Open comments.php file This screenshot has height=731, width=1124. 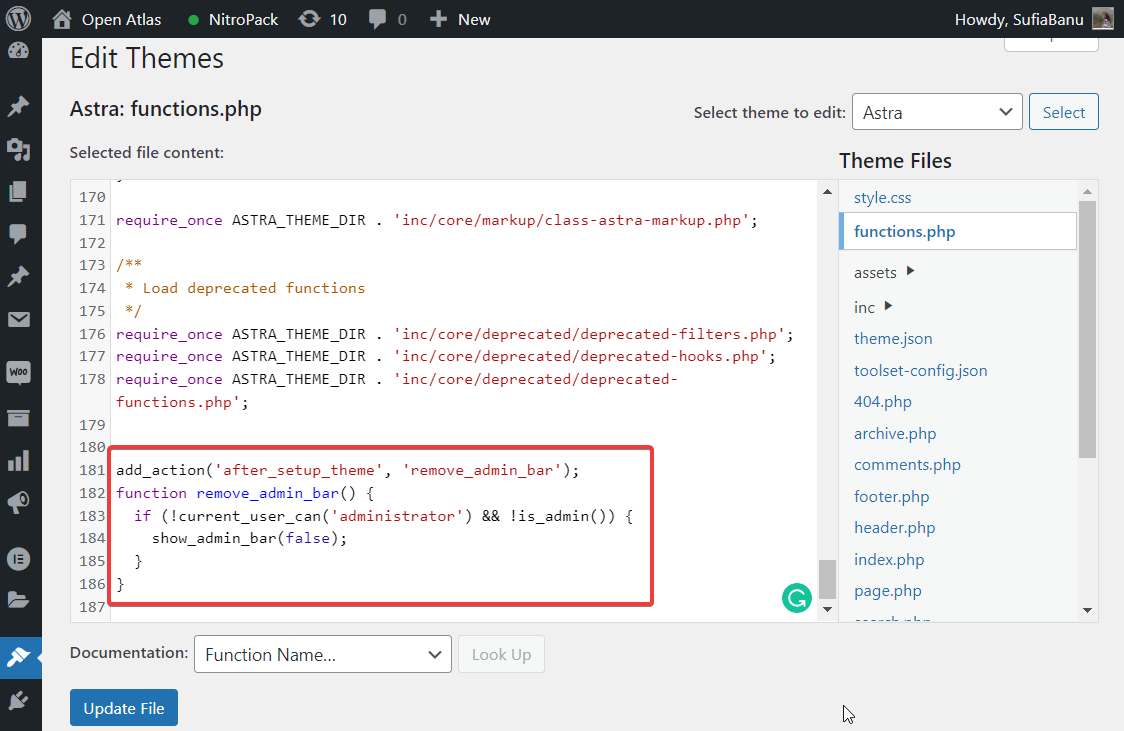pyautogui.click(x=907, y=464)
